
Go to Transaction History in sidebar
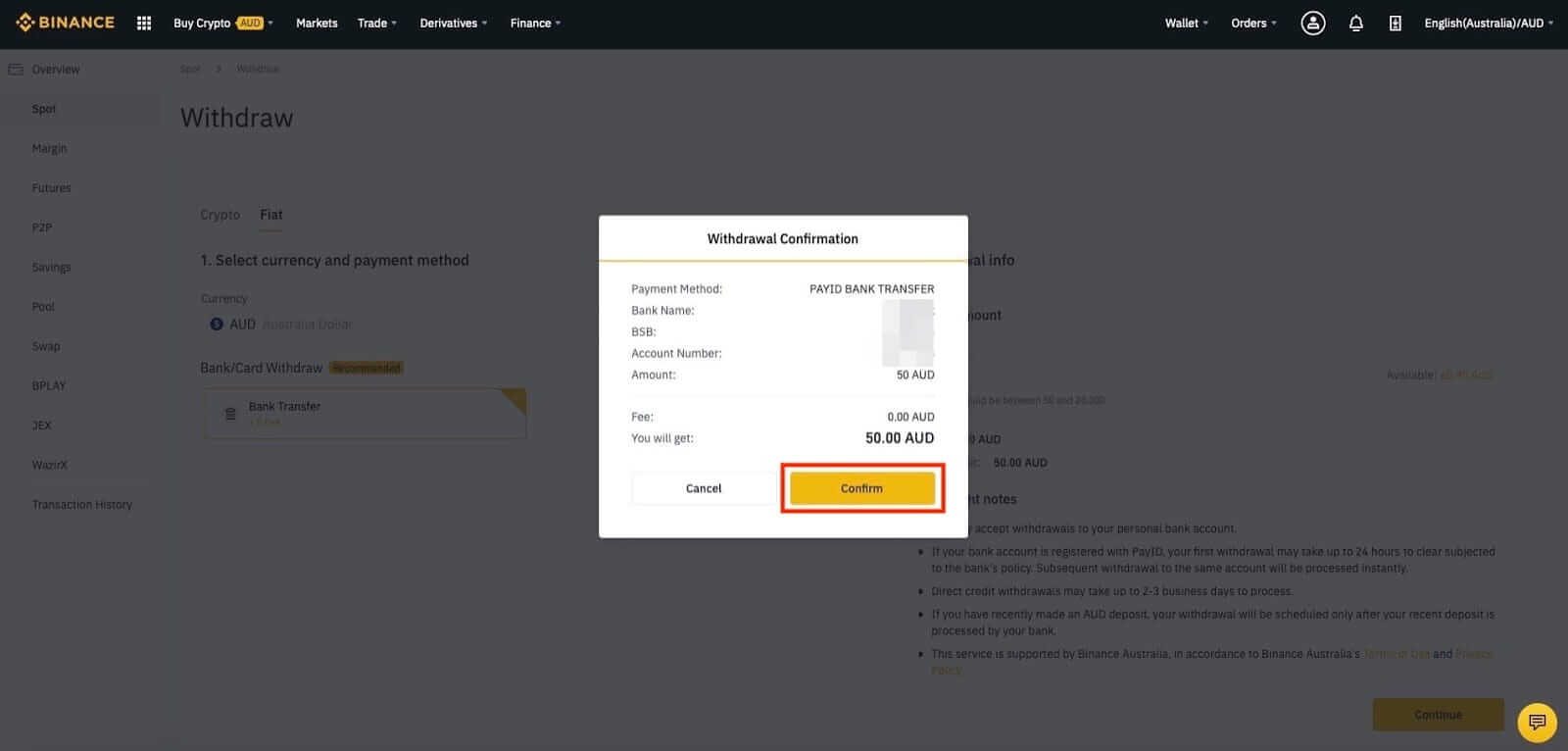click(x=81, y=505)
